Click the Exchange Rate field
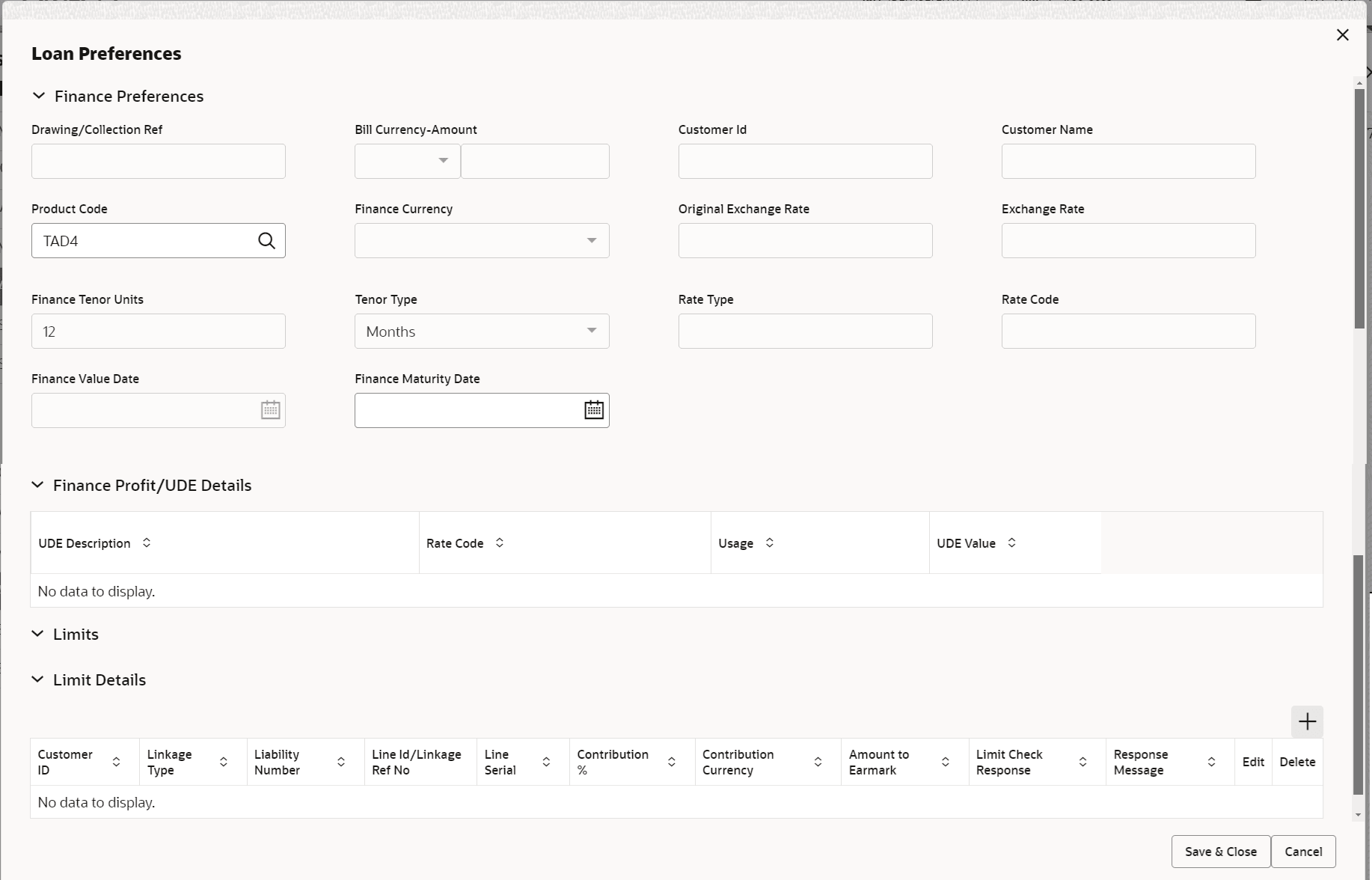Image resolution: width=1372 pixels, height=880 pixels. coord(1128,240)
